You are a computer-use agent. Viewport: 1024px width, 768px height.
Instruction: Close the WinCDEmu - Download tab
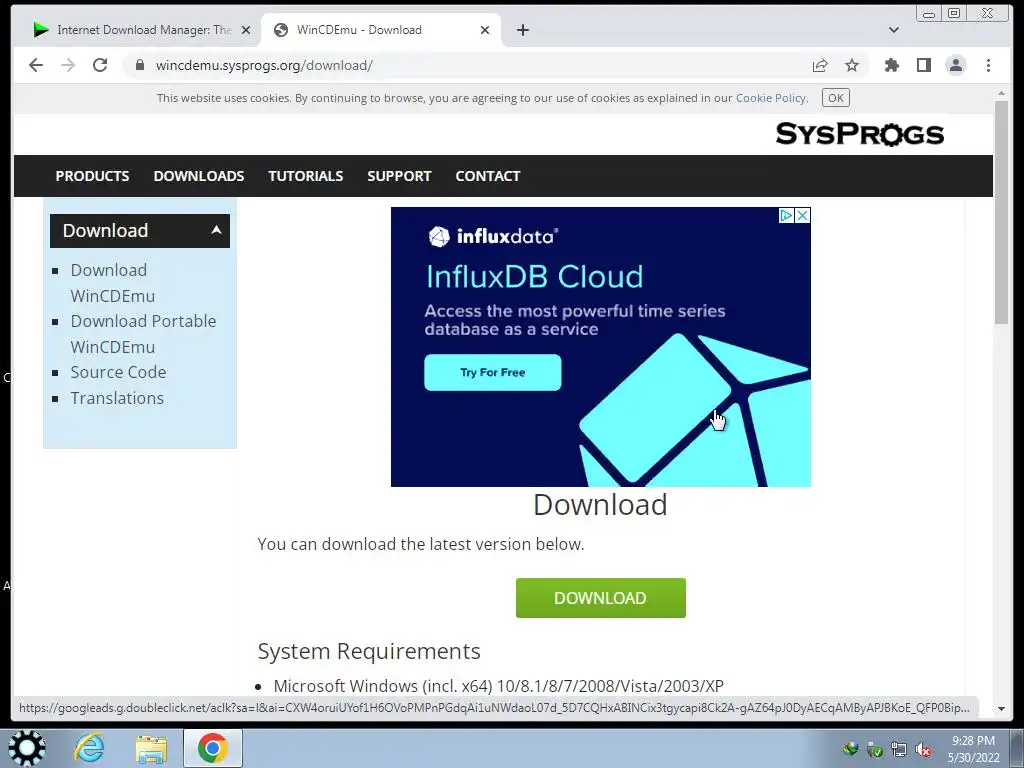(x=485, y=30)
